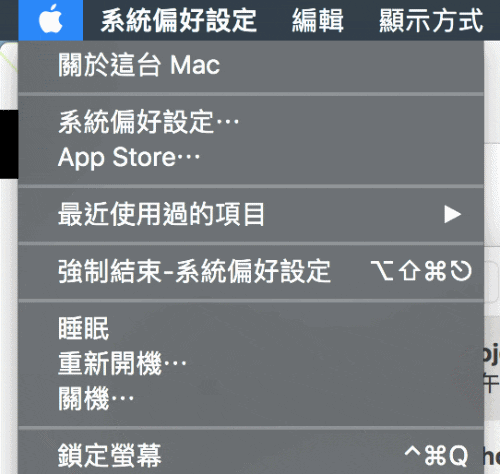This screenshot has height=474, width=500.
Task: Open the 系統偏好設定 menu bar item
Action: (179, 21)
